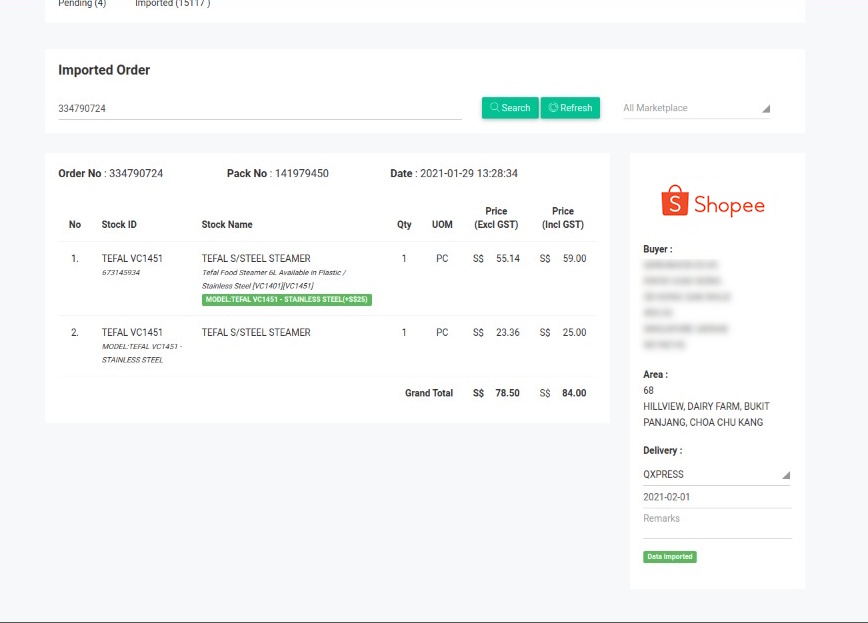Screen dimensions: 868x623
Task: Click Stock ID 673145934 under TEFAL VC1451
Action: pyautogui.click(x=121, y=272)
